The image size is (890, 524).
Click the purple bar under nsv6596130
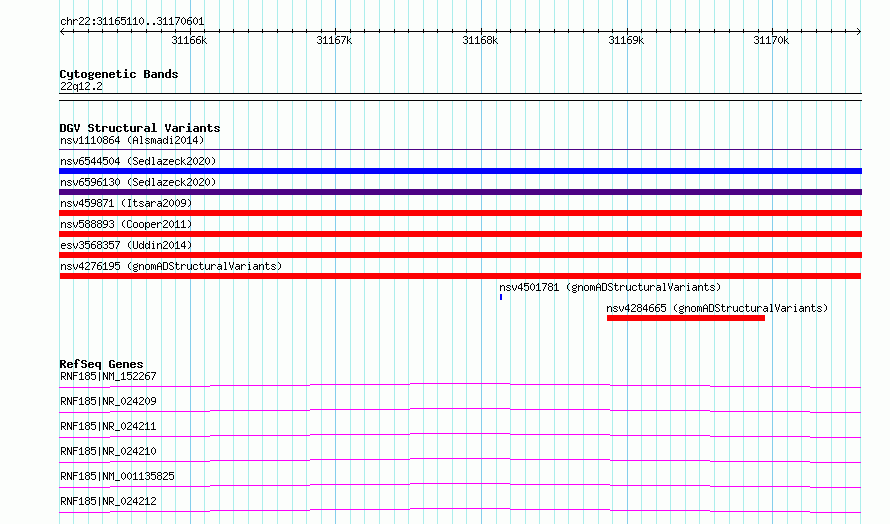point(460,192)
